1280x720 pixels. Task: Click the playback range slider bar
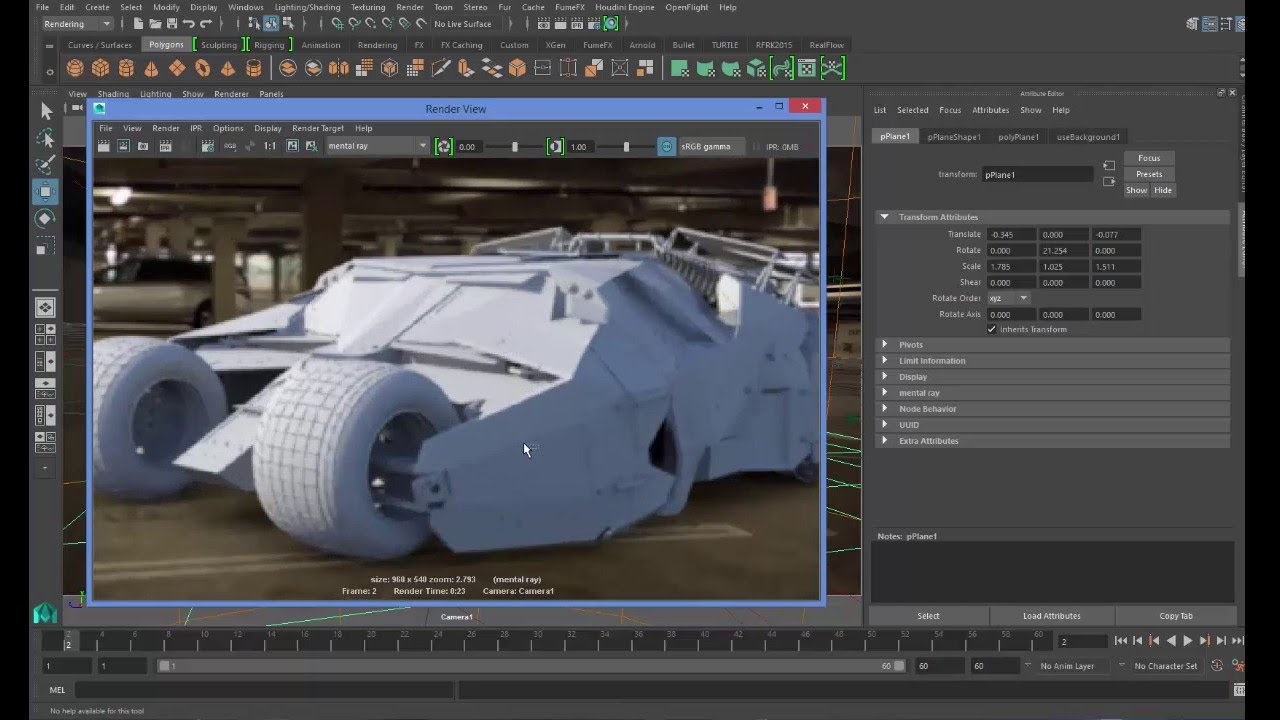pyautogui.click(x=530, y=665)
